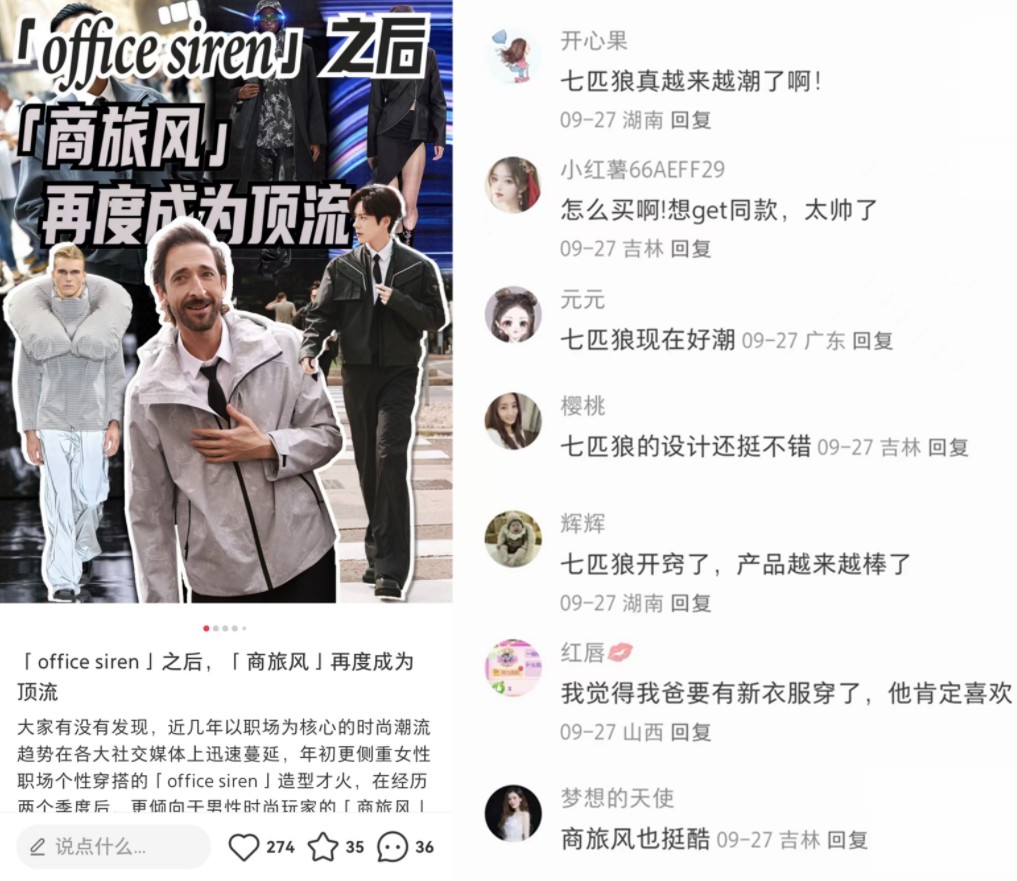Open comments via speech bubble icon
The height and width of the screenshot is (881, 1017).
392,847
